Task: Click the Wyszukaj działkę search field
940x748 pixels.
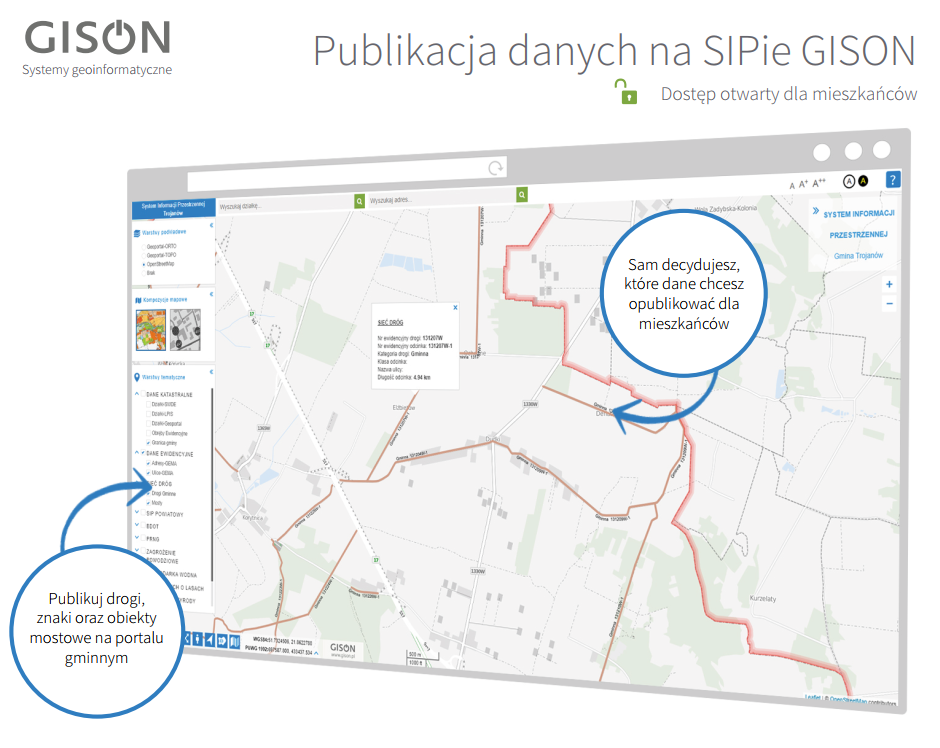Action: point(285,204)
